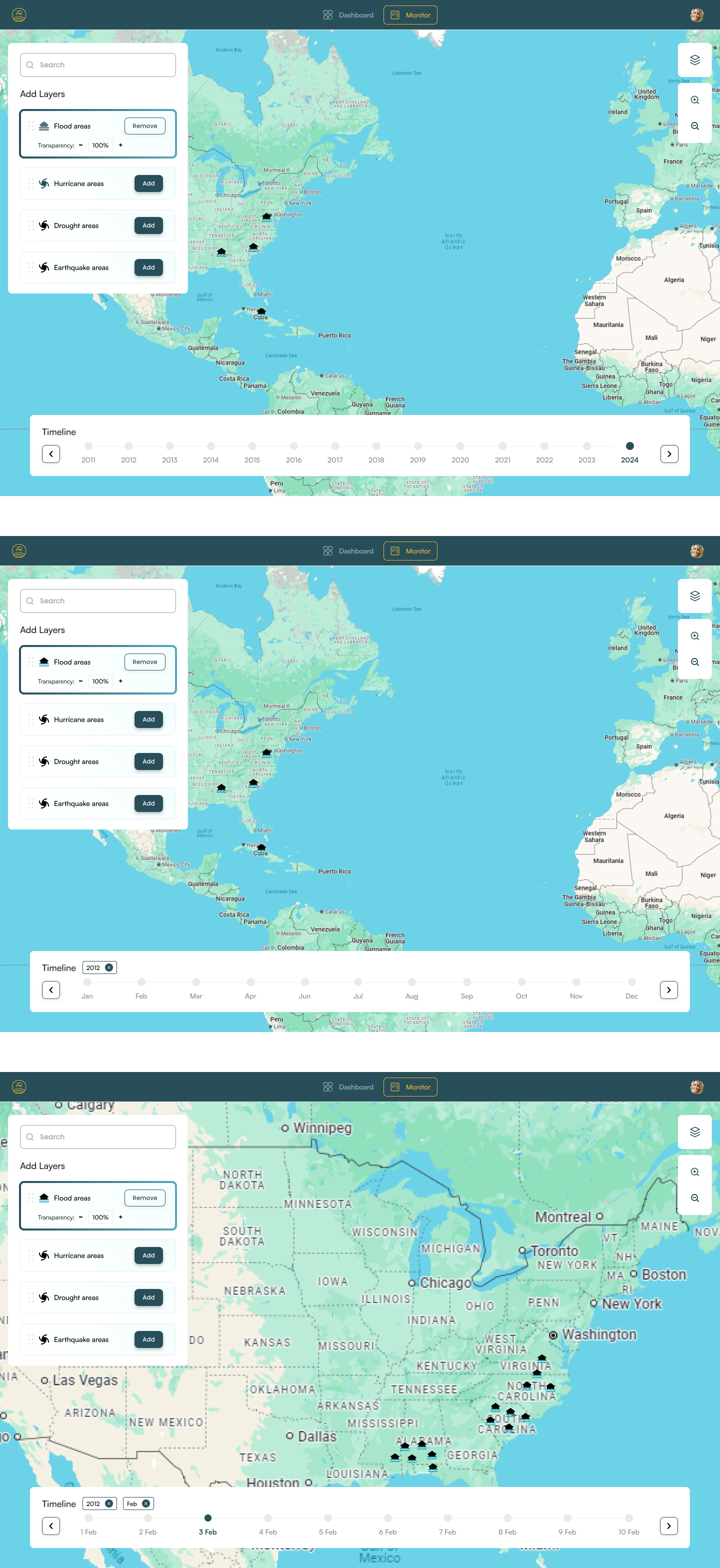The image size is (720, 1568).
Task: Show later days with the right timeline arrow
Action: 668,1526
